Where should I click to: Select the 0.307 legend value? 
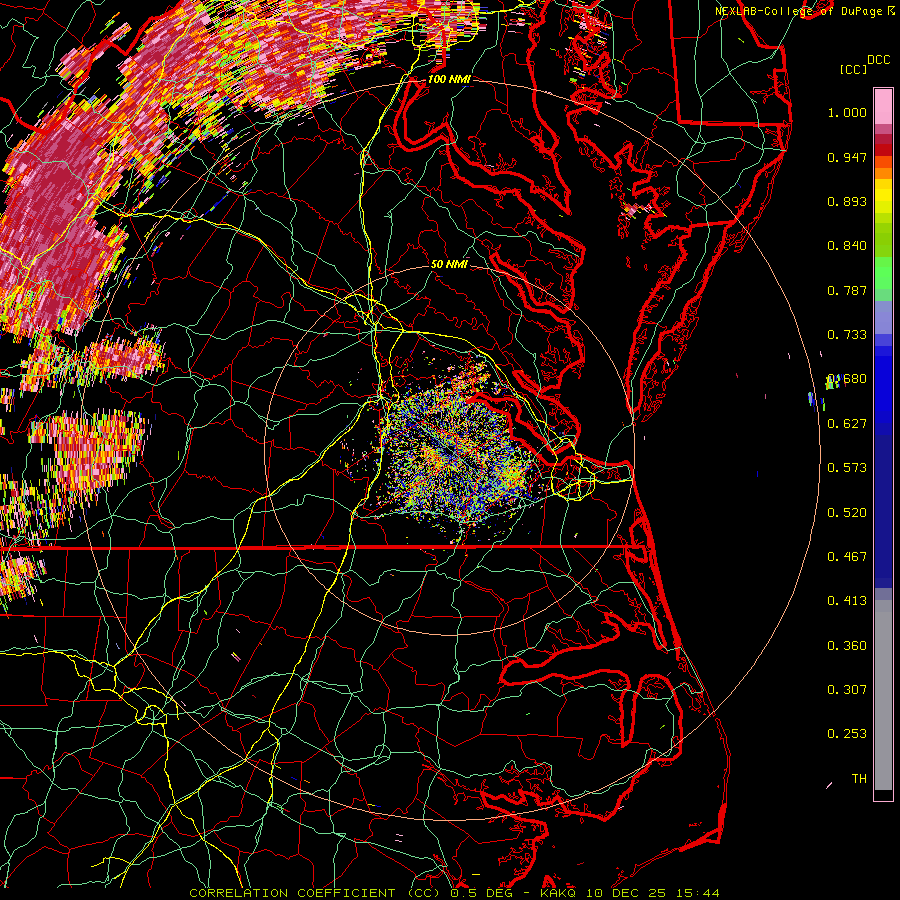click(x=847, y=690)
